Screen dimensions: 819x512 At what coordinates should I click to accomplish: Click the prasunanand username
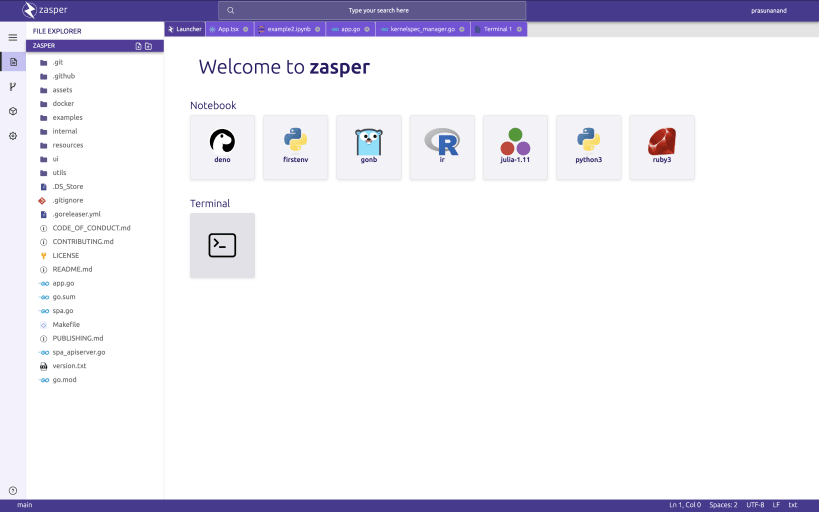pos(769,10)
